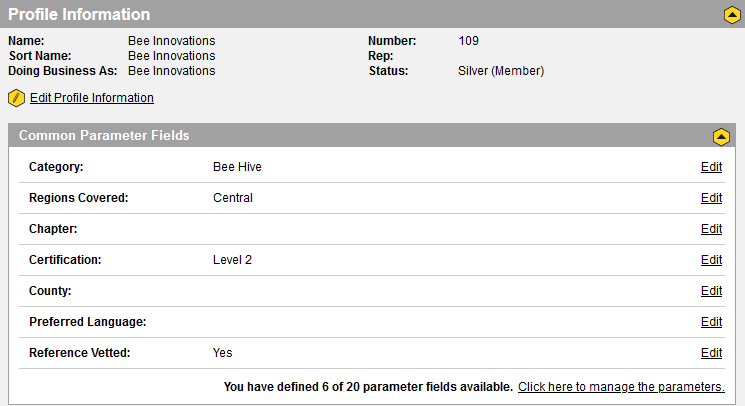This screenshot has width=745, height=406.
Task: Click the Doing Business As name value
Action: [171, 71]
